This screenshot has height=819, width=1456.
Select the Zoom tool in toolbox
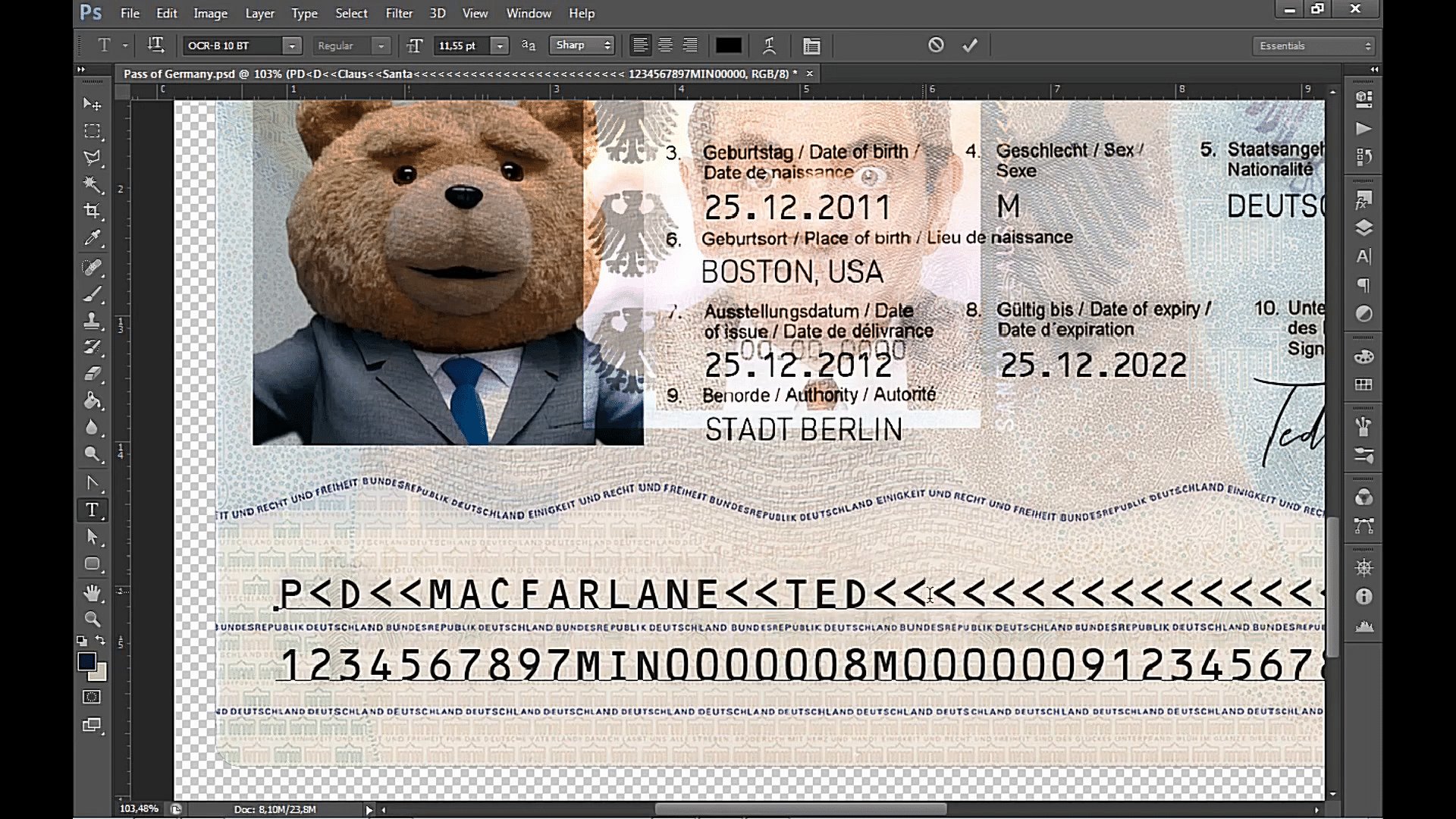(x=92, y=619)
